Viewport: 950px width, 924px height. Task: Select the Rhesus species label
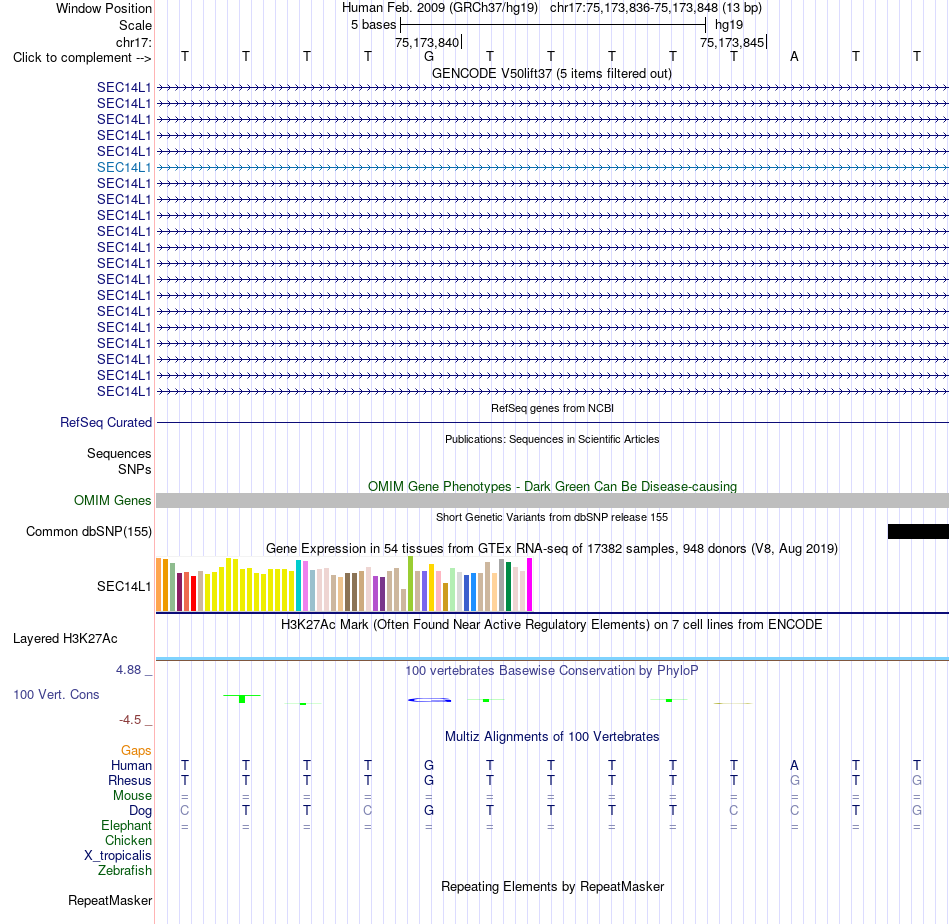point(130,780)
